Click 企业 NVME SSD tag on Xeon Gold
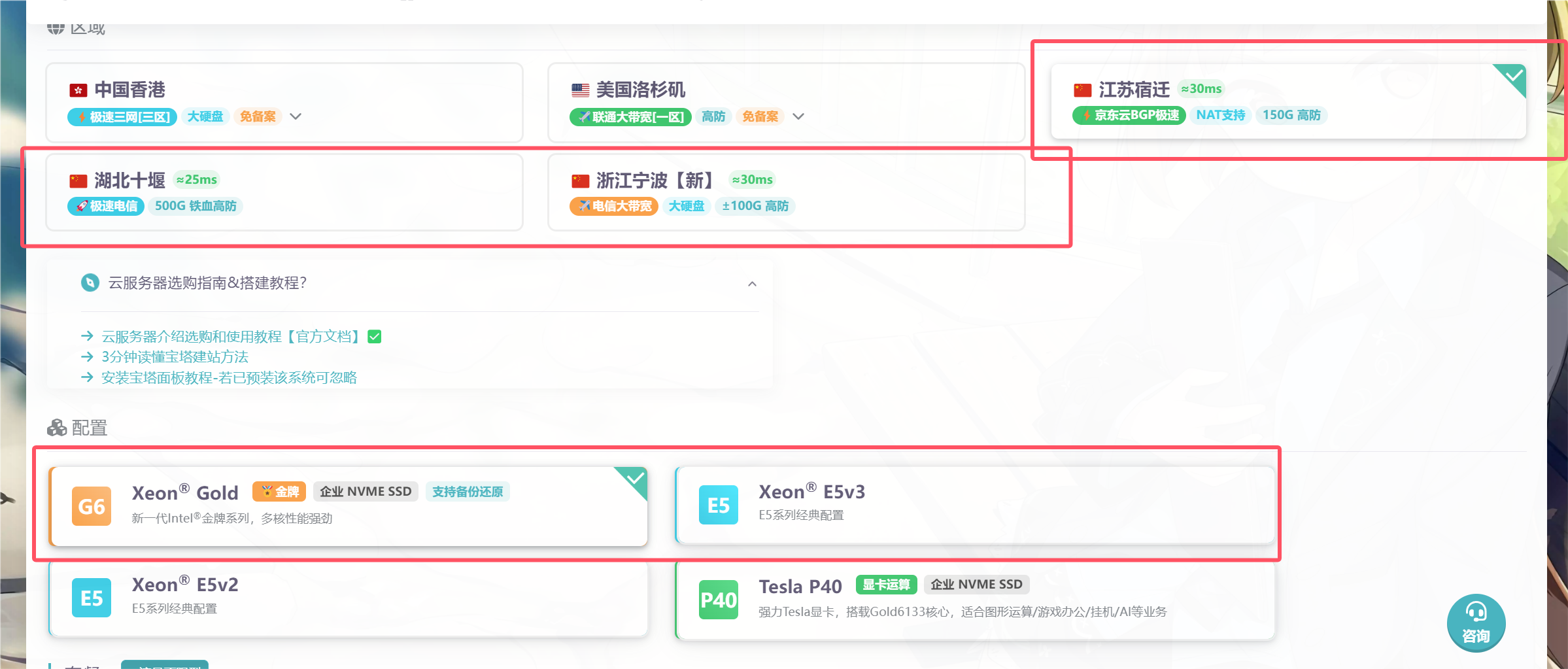This screenshot has height=669, width=1568. (366, 492)
